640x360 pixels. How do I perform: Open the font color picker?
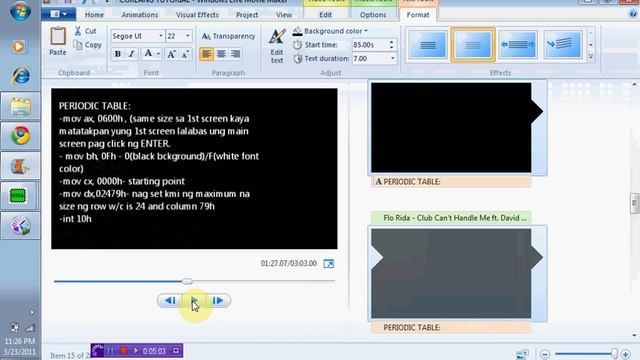click(x=148, y=53)
